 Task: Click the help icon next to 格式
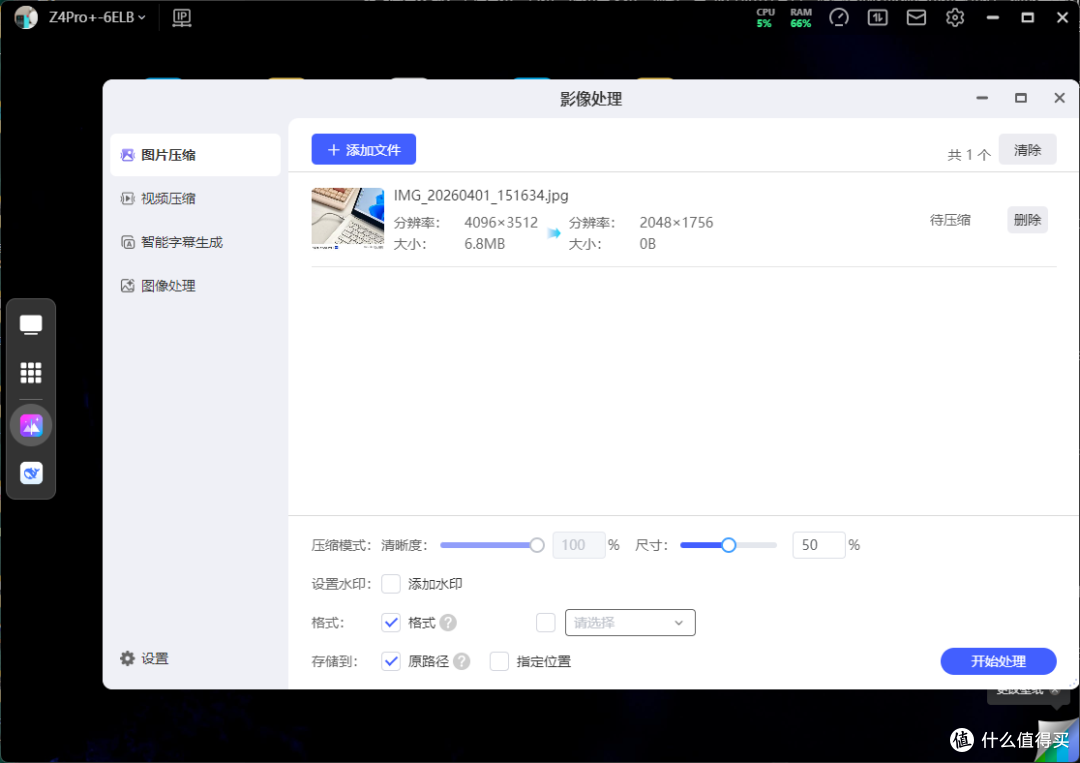click(x=448, y=623)
